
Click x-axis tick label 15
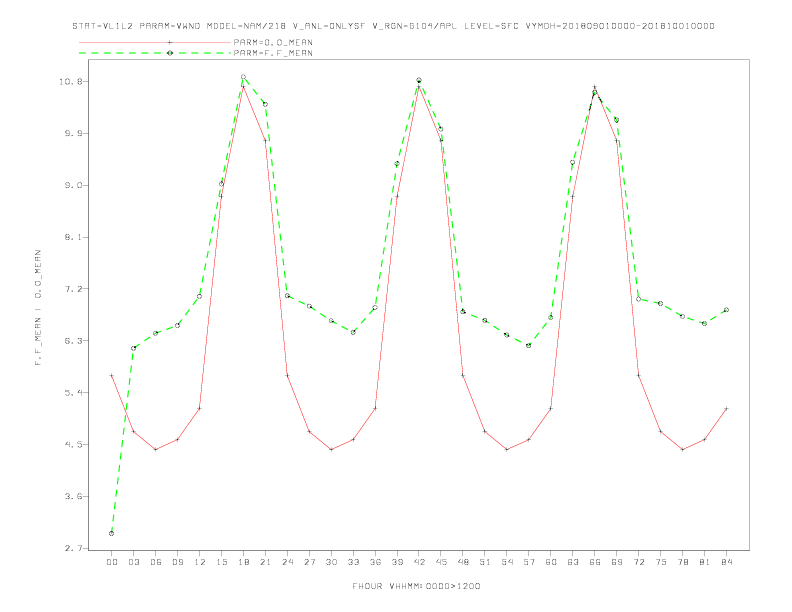pos(221,562)
